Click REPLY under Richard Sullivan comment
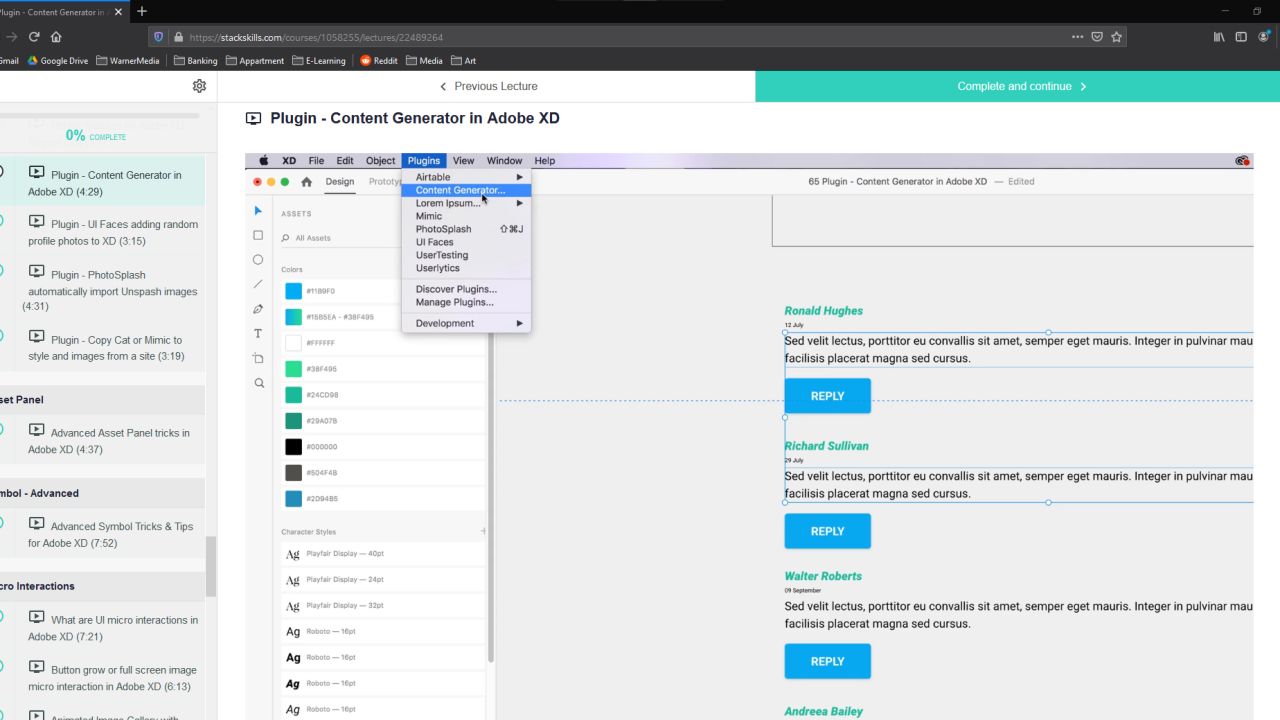This screenshot has width=1280, height=720. click(x=827, y=531)
